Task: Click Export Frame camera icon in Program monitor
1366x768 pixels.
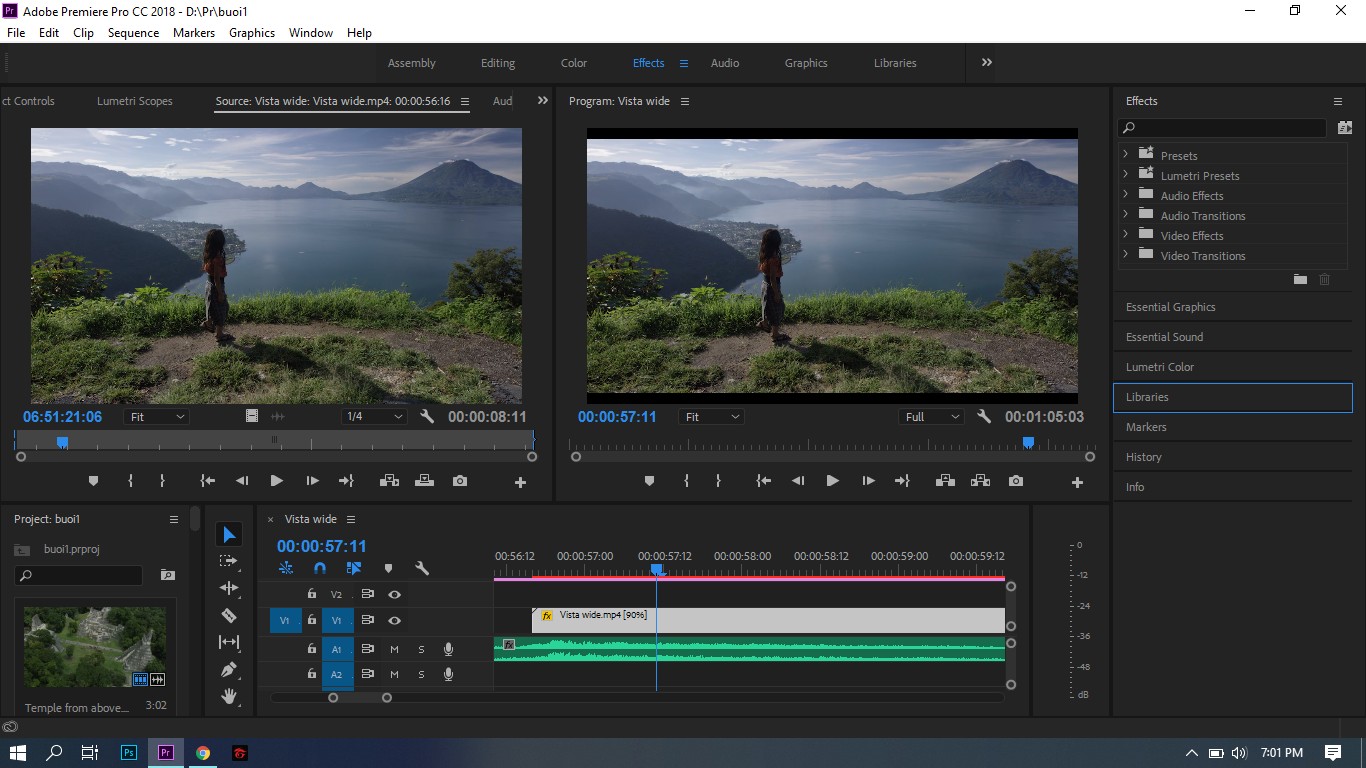Action: [x=1016, y=481]
